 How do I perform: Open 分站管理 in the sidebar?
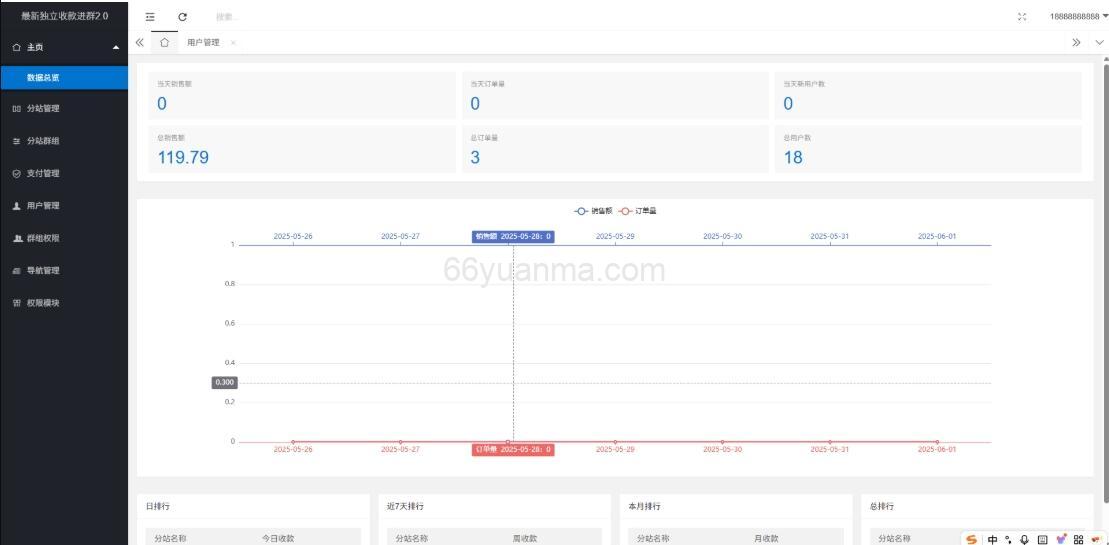point(64,109)
